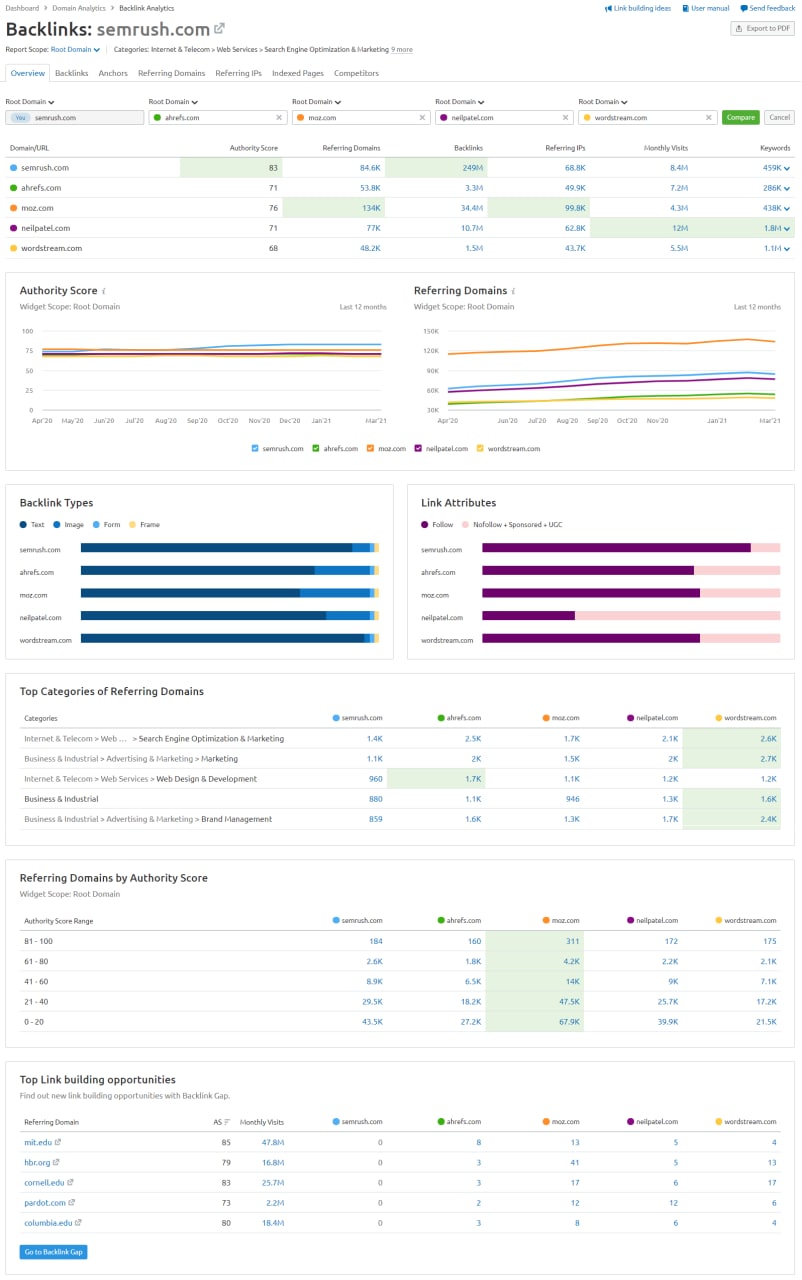This screenshot has height=1280, width=802.
Task: Click the Send feedback chat icon
Action: pyautogui.click(x=746, y=8)
